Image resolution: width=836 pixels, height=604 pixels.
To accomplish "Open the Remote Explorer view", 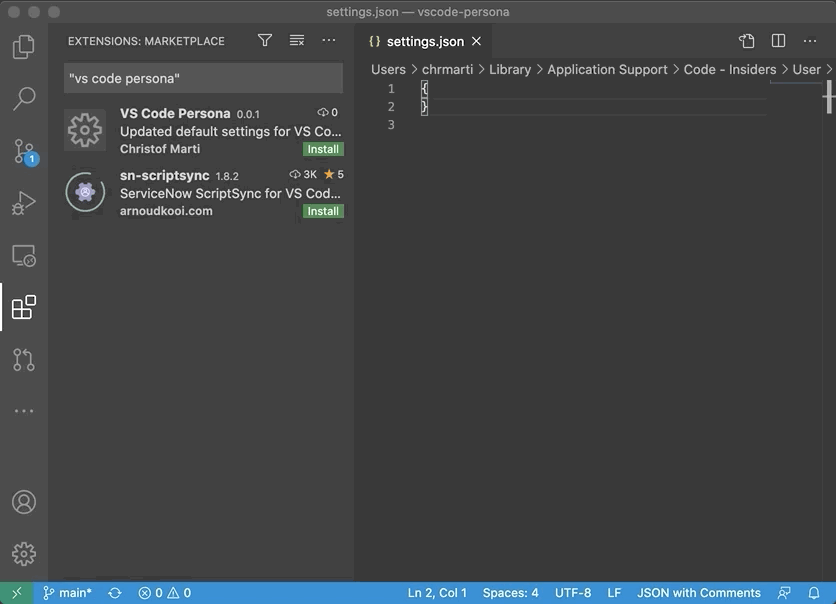I will tap(23, 255).
